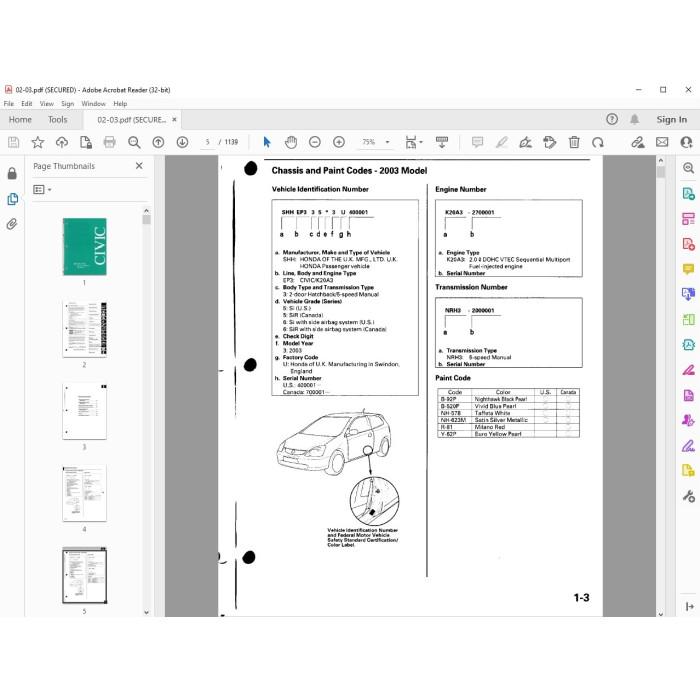Click thumbnails panel scroll down arrow

point(146,612)
